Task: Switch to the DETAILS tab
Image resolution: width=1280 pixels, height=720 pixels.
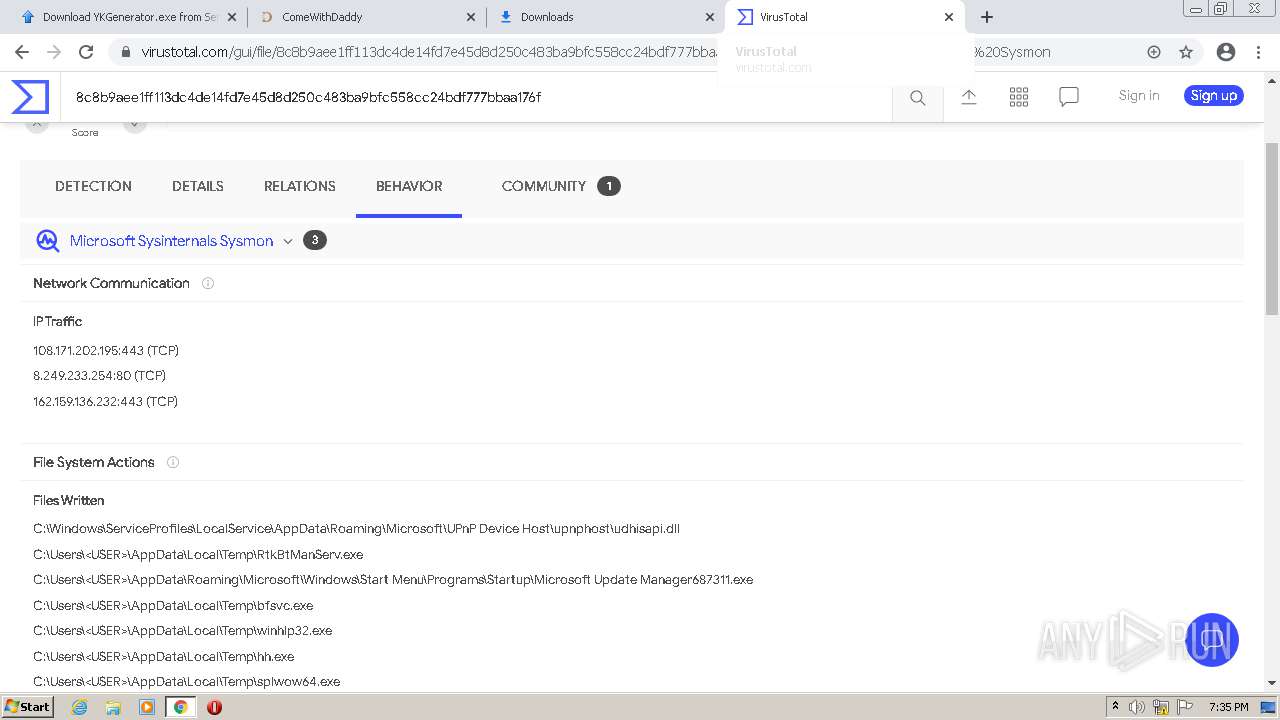Action: (198, 186)
